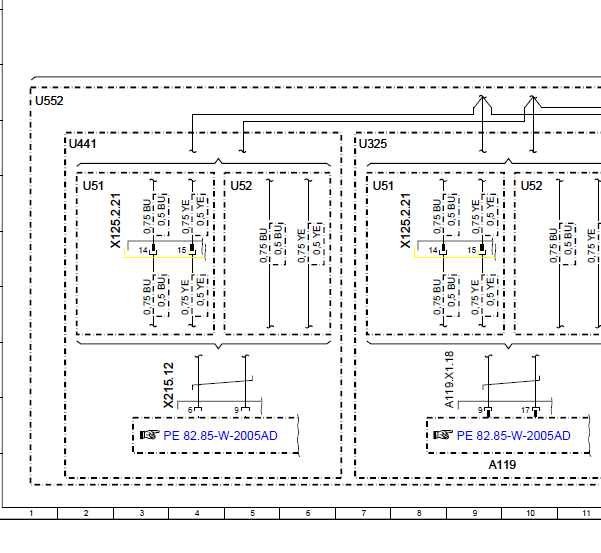601x553 pixels.
Task: Select the A119 component label
Action: tap(502, 465)
